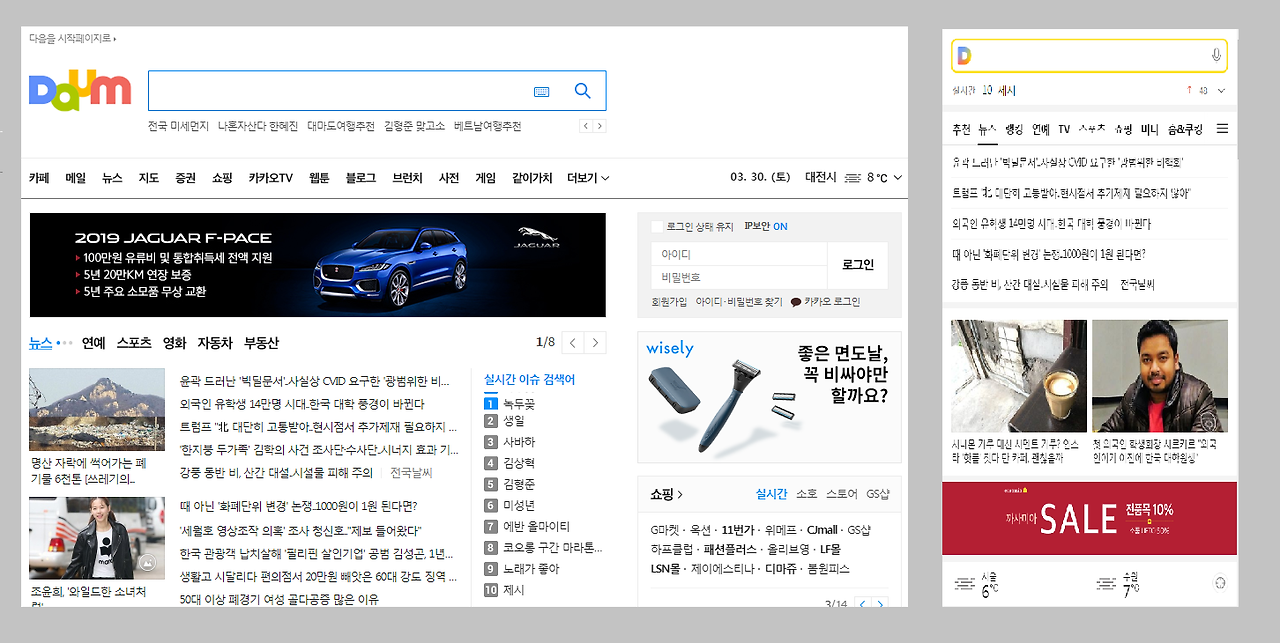The image size is (1280, 643).
Task: Select the 추천 tab in mobile view
Action: click(x=961, y=130)
